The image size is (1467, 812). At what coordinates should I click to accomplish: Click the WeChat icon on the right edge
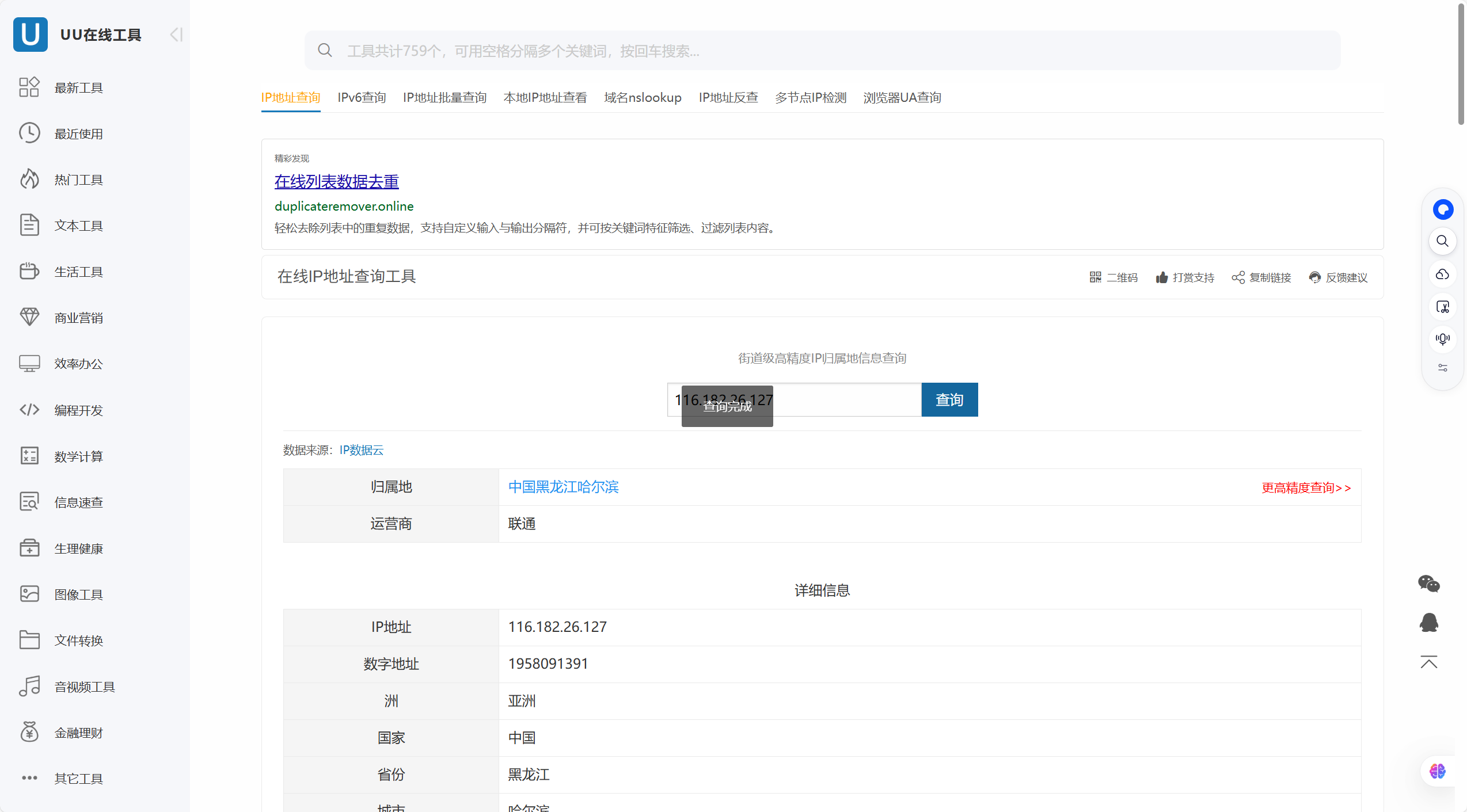click(1428, 584)
